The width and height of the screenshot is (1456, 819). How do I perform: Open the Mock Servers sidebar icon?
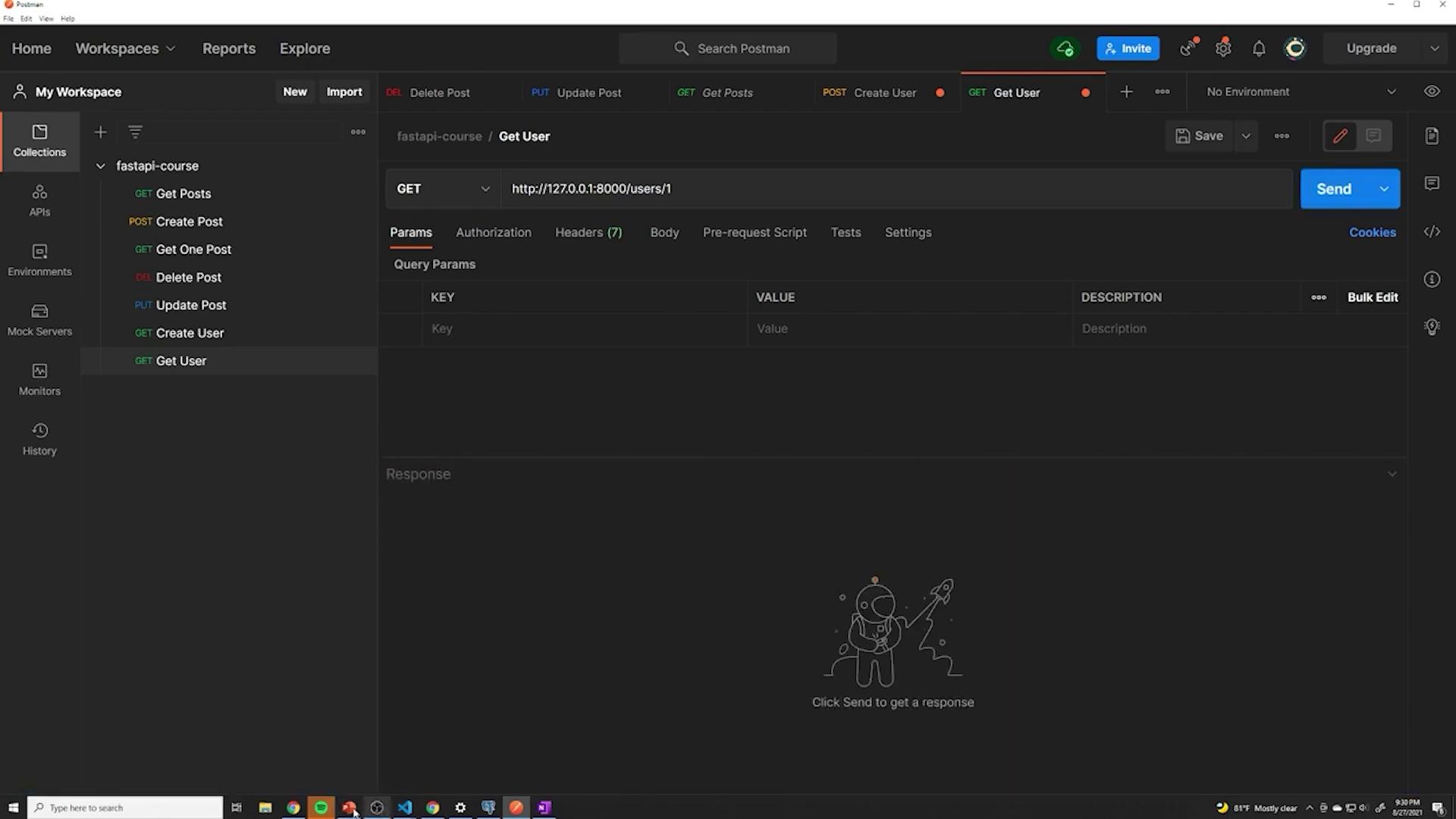39,319
